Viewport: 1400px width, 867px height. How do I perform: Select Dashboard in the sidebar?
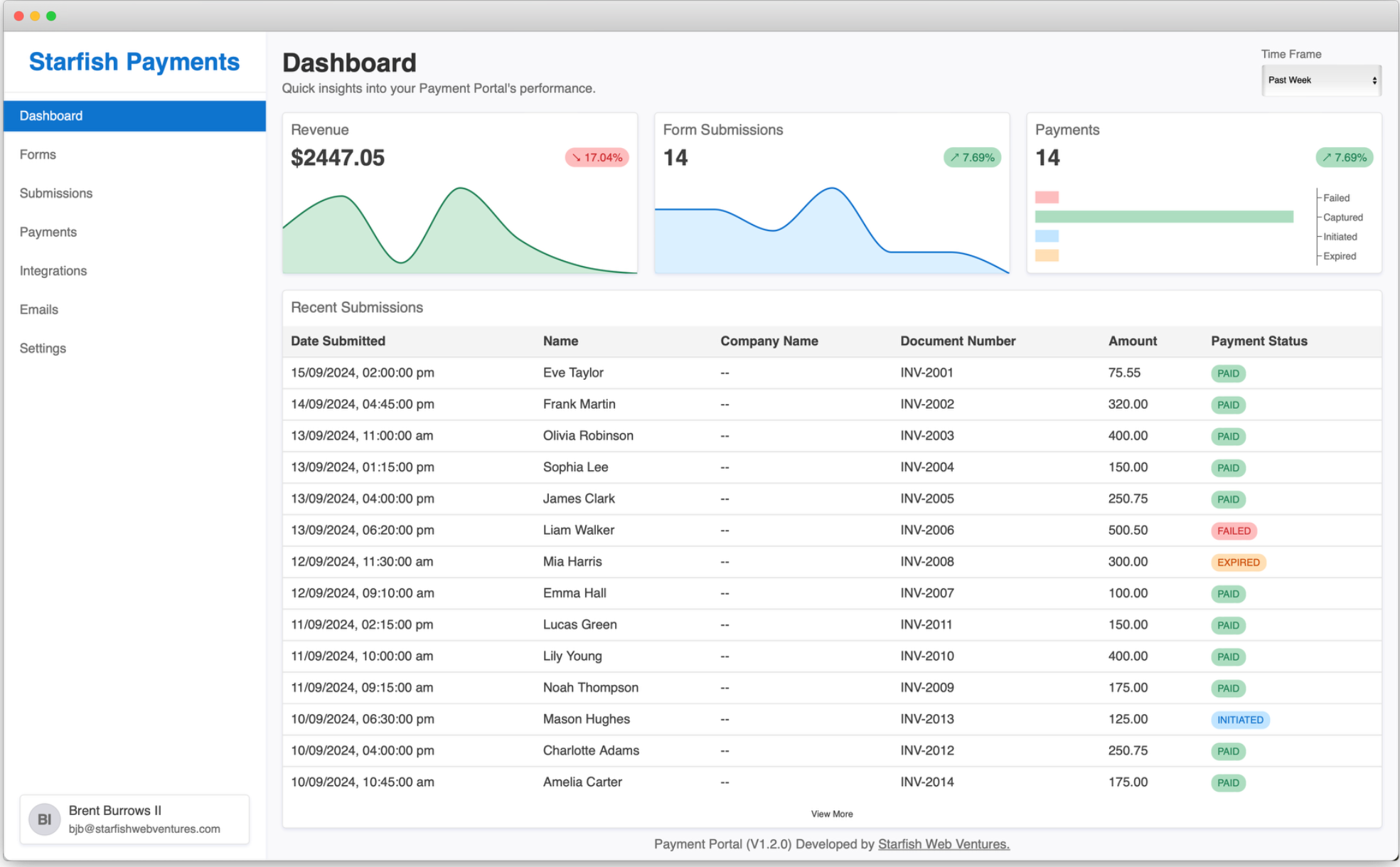(134, 116)
